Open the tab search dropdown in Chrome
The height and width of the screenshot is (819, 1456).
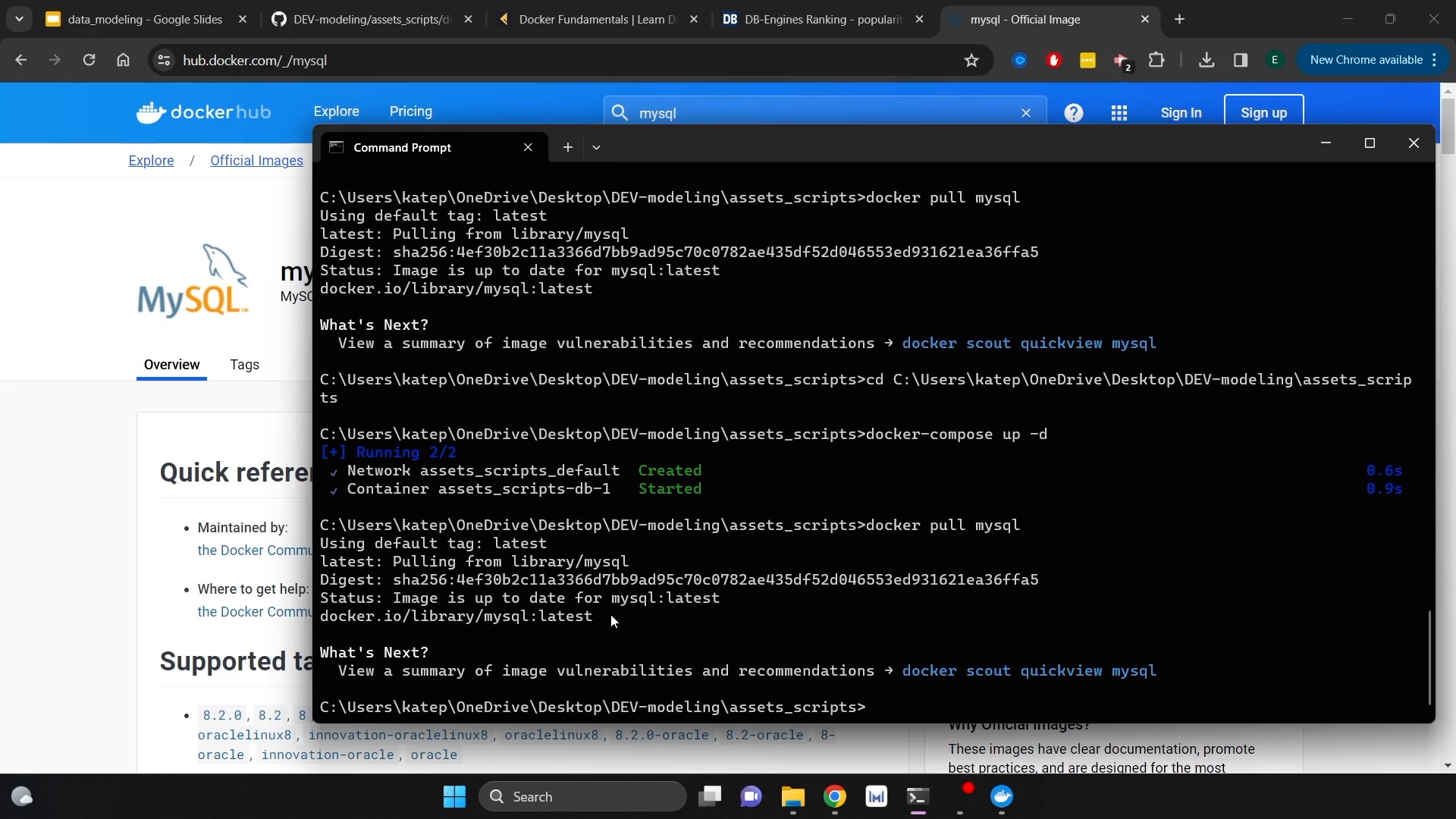(19, 19)
